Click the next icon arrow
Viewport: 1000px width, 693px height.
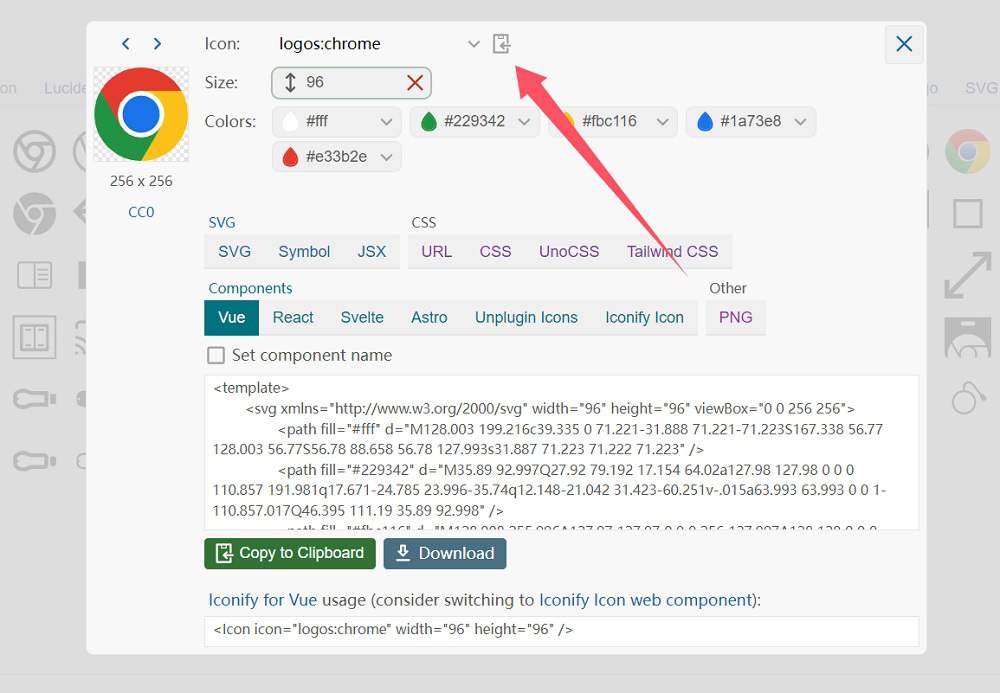point(157,44)
